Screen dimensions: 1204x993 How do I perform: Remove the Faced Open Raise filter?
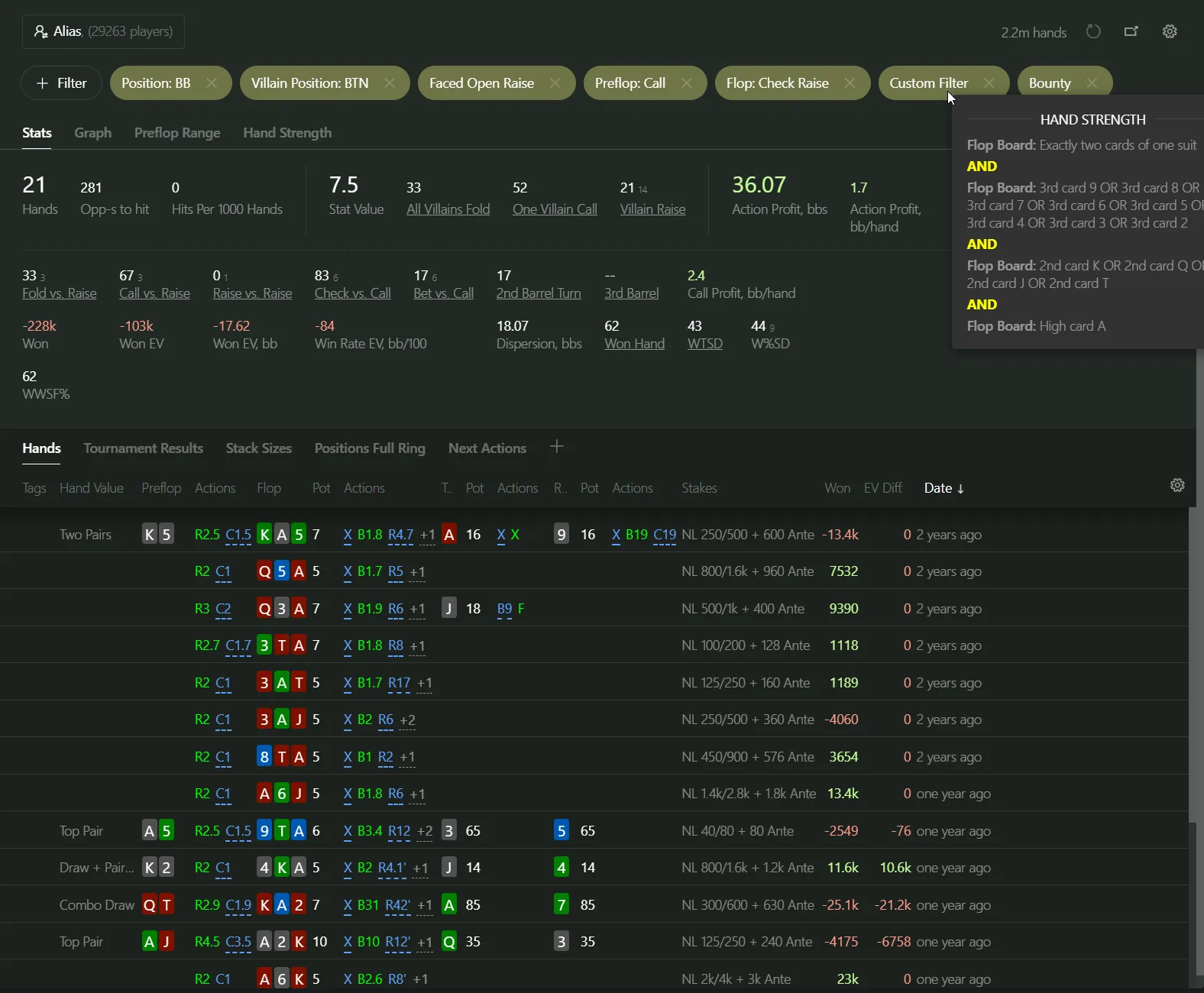(555, 83)
